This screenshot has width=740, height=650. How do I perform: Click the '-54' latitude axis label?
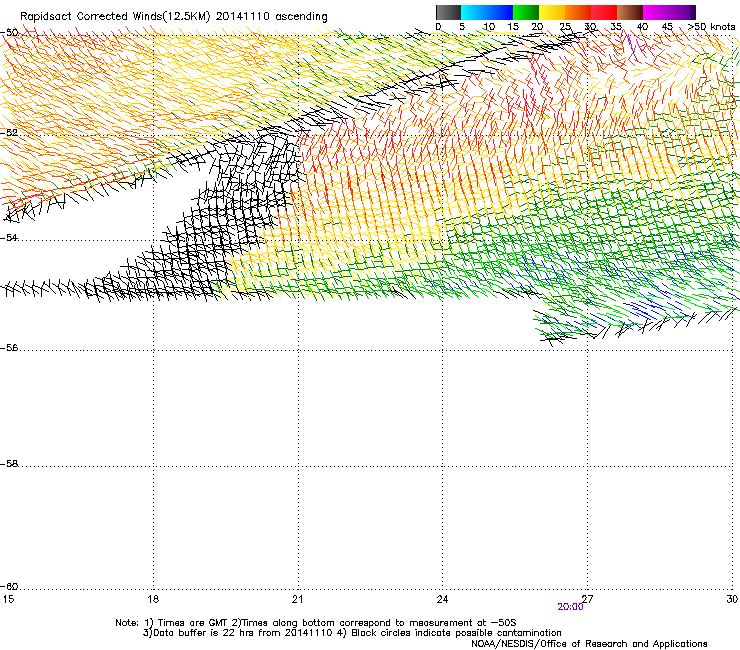pos(9,237)
